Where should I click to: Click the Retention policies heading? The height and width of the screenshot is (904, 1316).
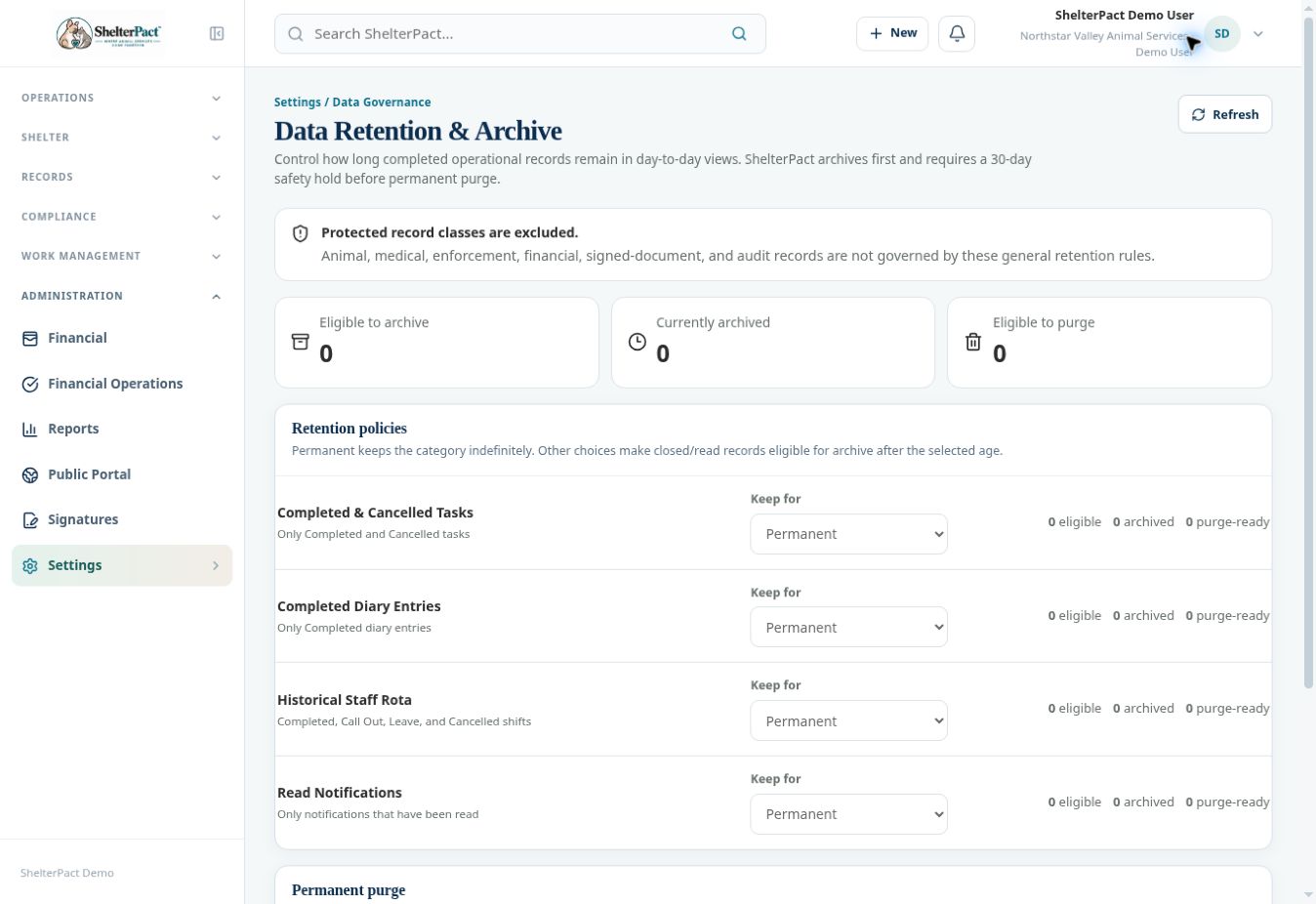(350, 429)
